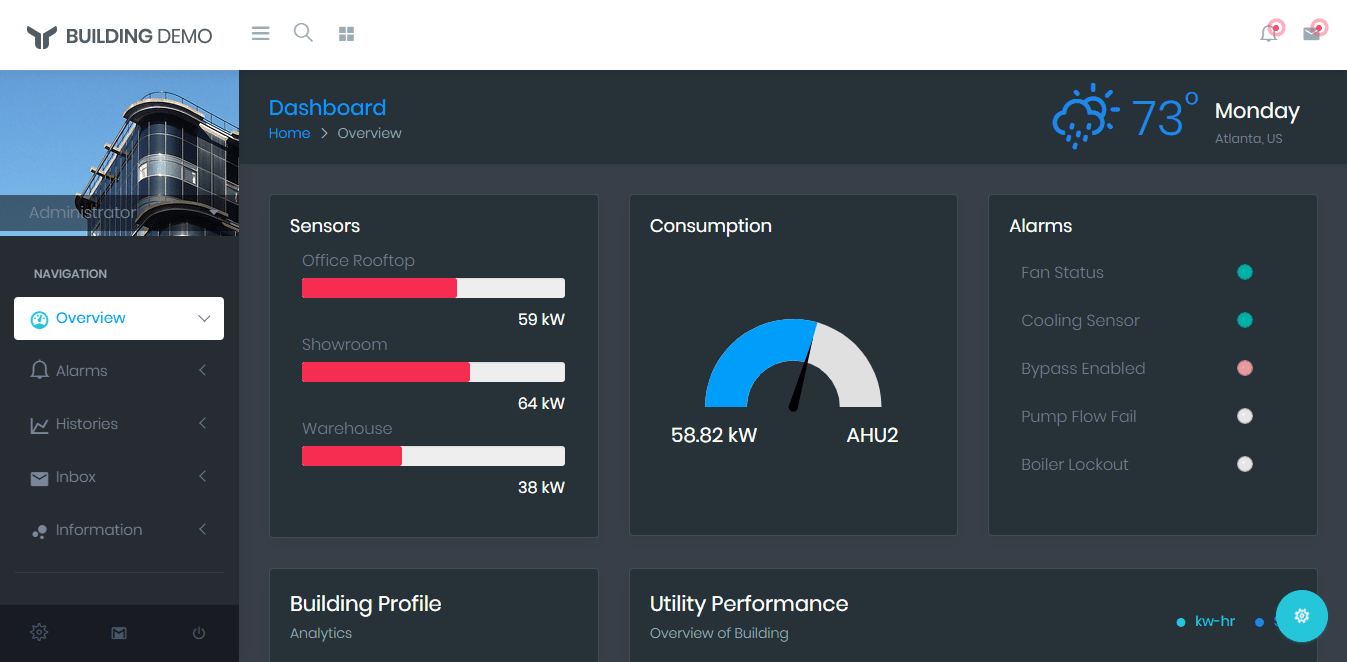Open the search icon in top bar
The width and height of the screenshot is (1347, 662).
[x=303, y=32]
